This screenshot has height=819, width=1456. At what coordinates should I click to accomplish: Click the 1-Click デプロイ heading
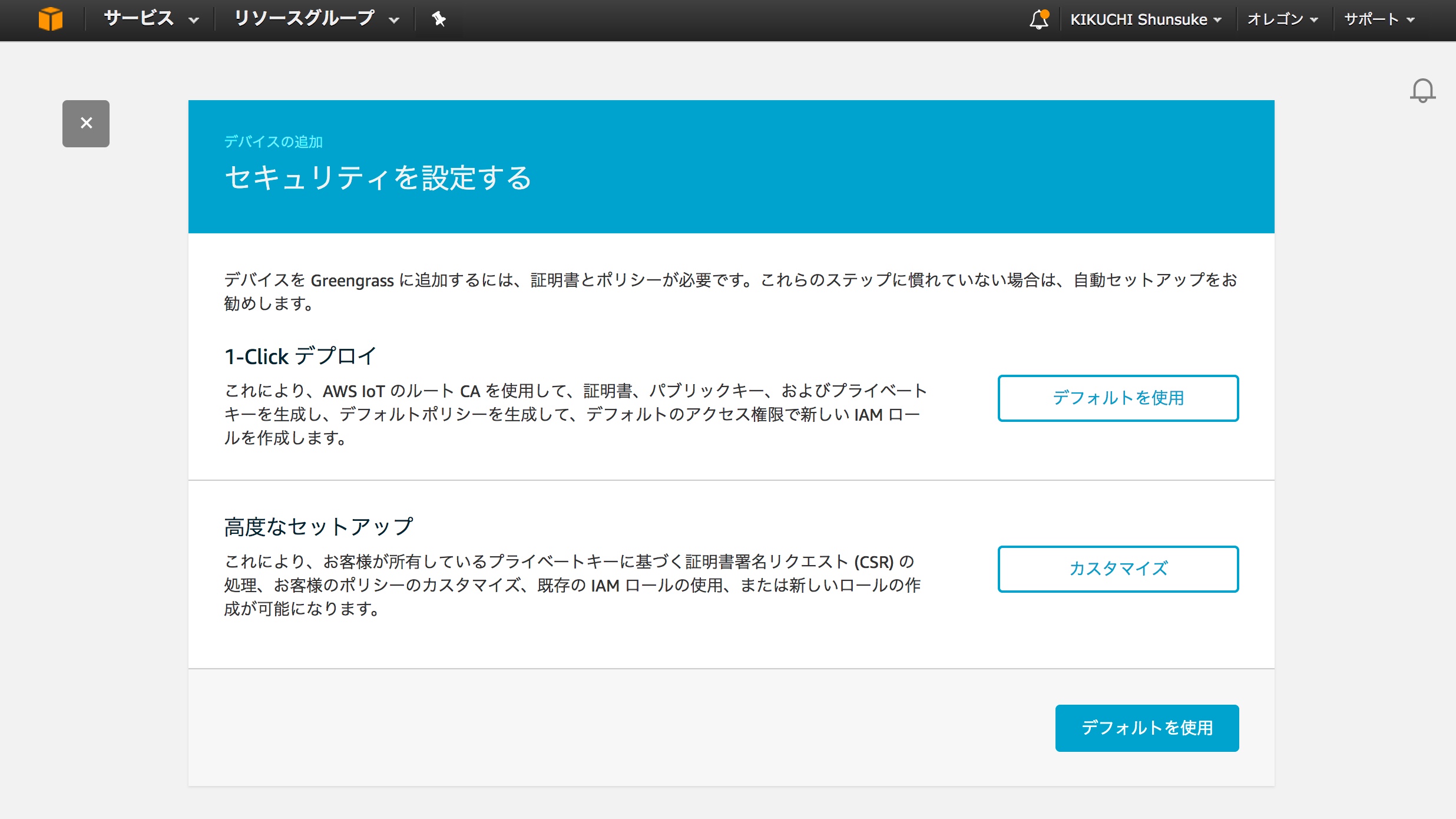300,356
